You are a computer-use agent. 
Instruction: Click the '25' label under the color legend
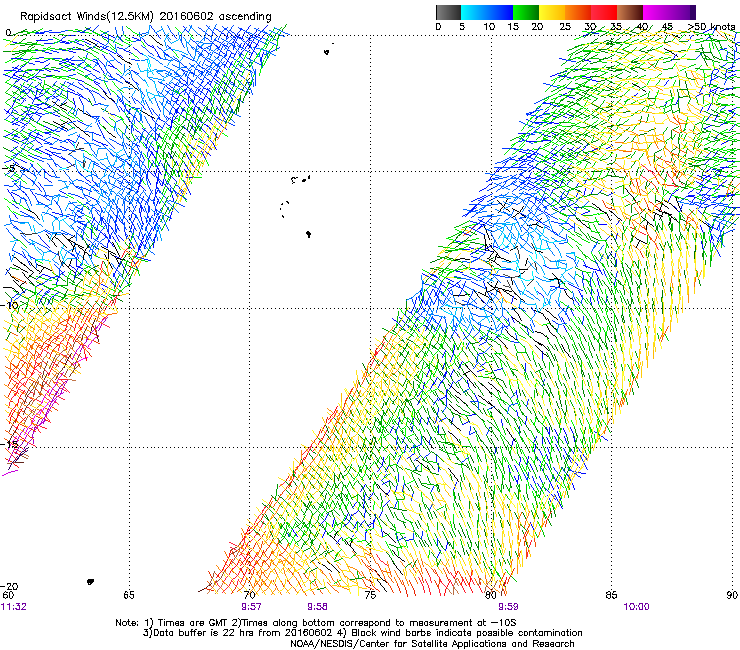(564, 27)
